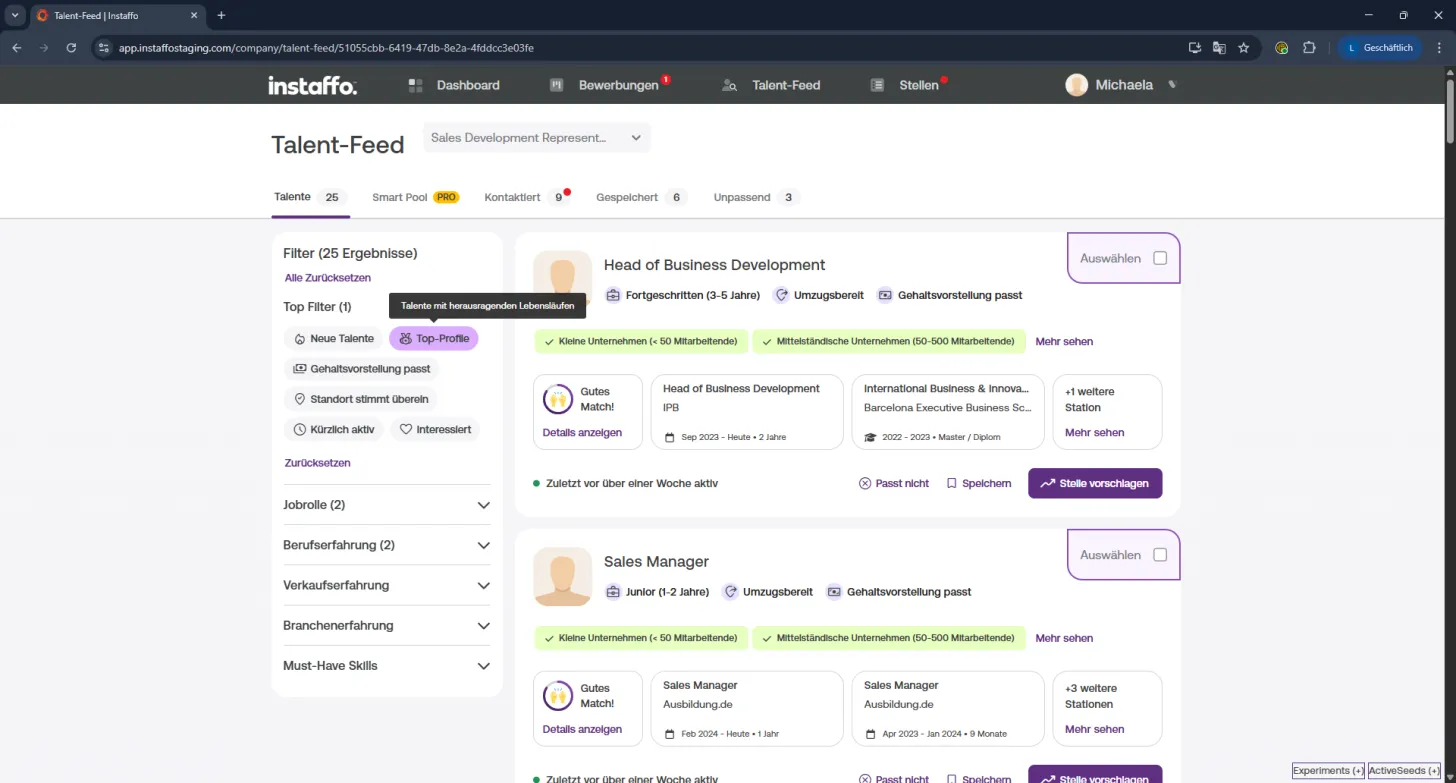
Task: Expand the Must-Have Skills filter section
Action: (387, 666)
